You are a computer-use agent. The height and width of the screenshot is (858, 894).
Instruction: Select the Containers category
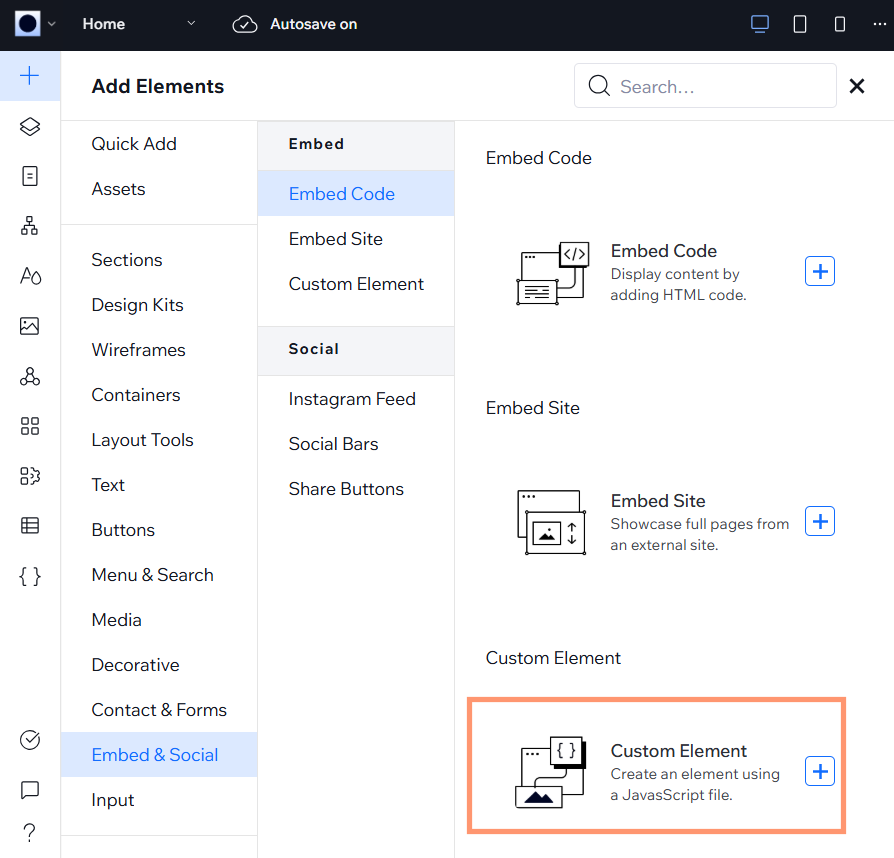click(x=136, y=395)
